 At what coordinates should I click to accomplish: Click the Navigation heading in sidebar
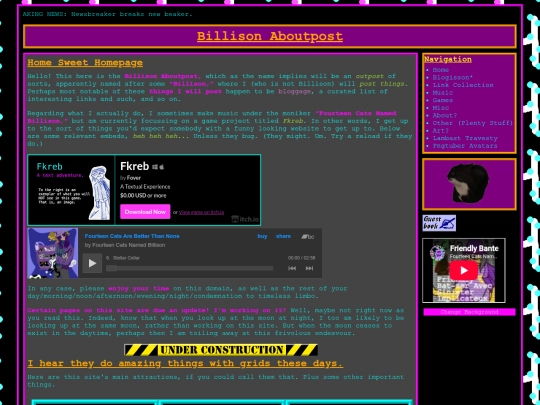[x=448, y=59]
